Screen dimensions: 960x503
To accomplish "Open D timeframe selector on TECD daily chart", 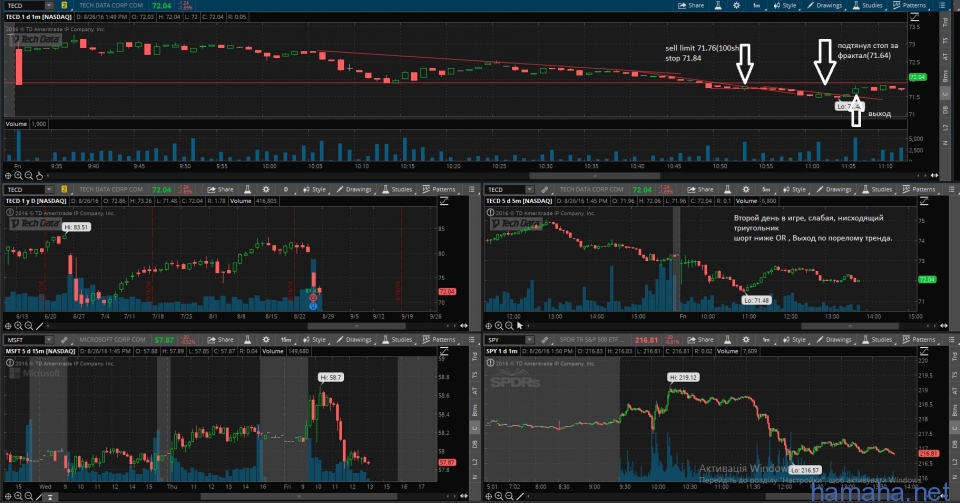I will [285, 190].
